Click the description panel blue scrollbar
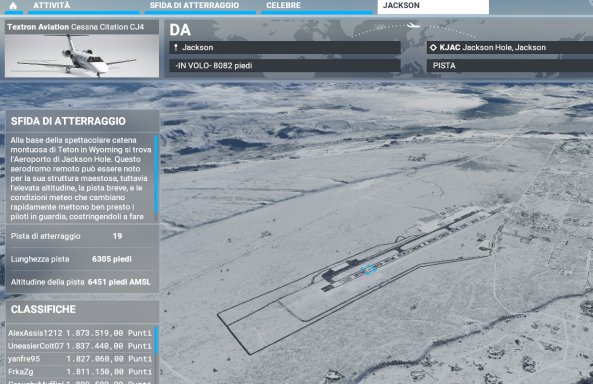 (155, 175)
